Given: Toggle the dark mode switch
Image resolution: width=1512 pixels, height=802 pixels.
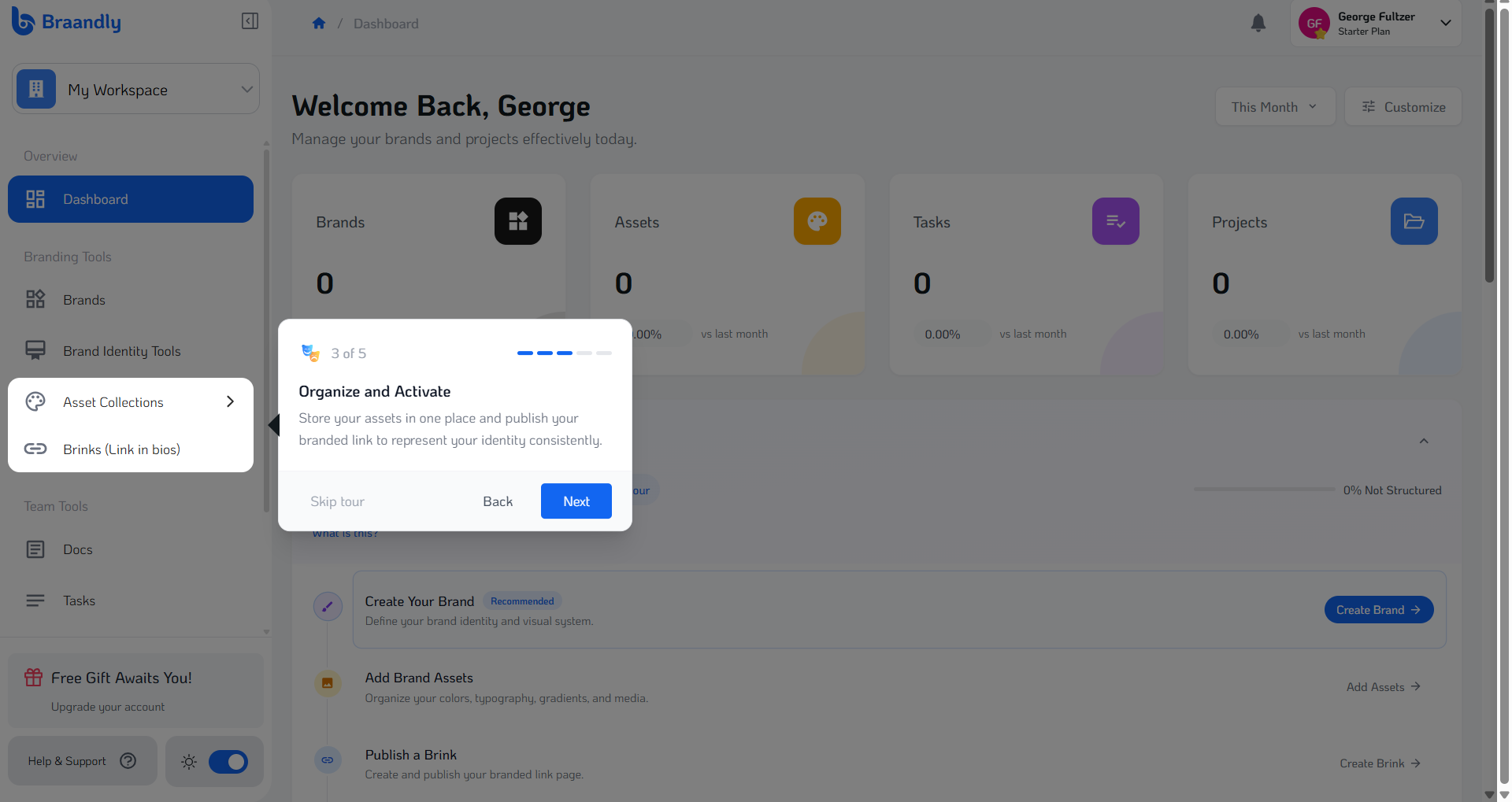Looking at the screenshot, I should coord(228,761).
